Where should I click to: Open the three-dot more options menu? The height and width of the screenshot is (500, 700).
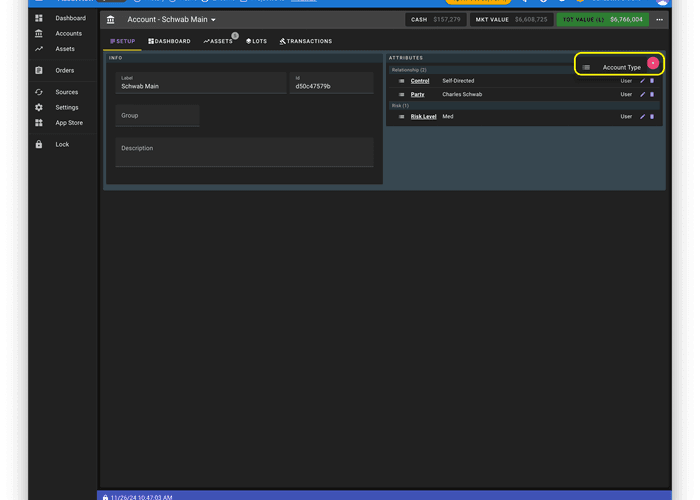coord(659,20)
